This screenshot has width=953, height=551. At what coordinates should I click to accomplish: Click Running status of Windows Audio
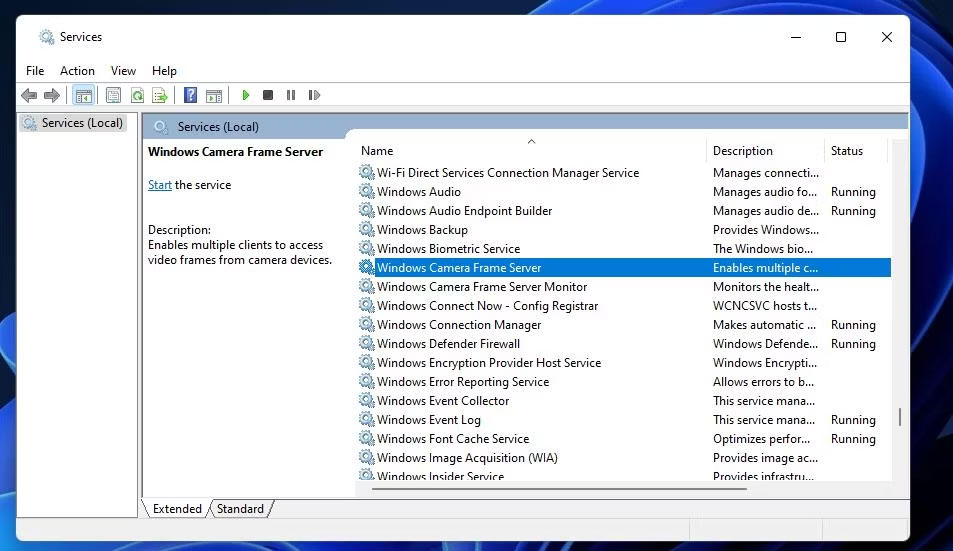coord(853,192)
